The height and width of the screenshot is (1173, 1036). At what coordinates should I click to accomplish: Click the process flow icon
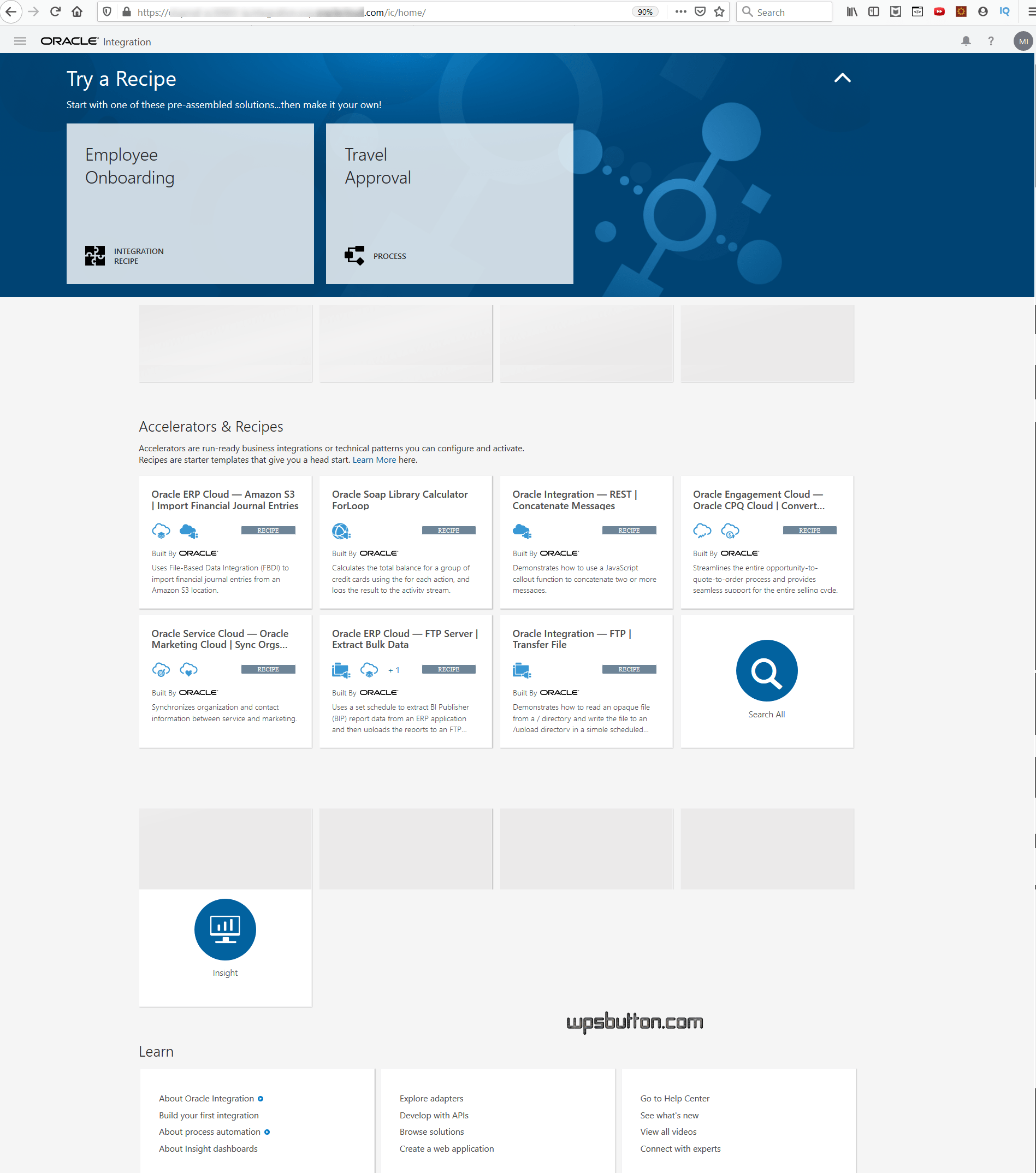(x=354, y=256)
